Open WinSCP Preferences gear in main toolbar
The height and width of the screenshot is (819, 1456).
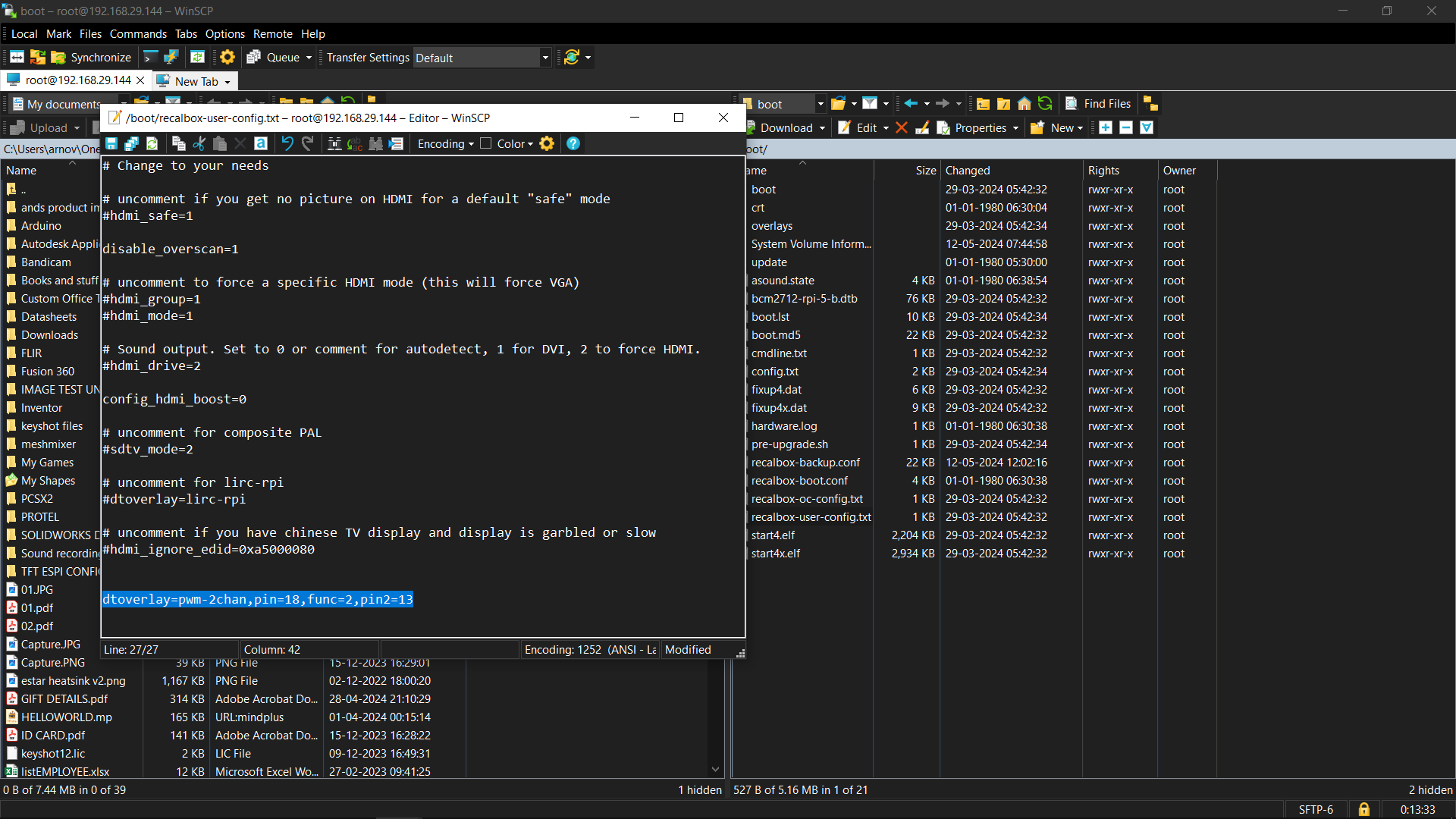pyautogui.click(x=227, y=58)
